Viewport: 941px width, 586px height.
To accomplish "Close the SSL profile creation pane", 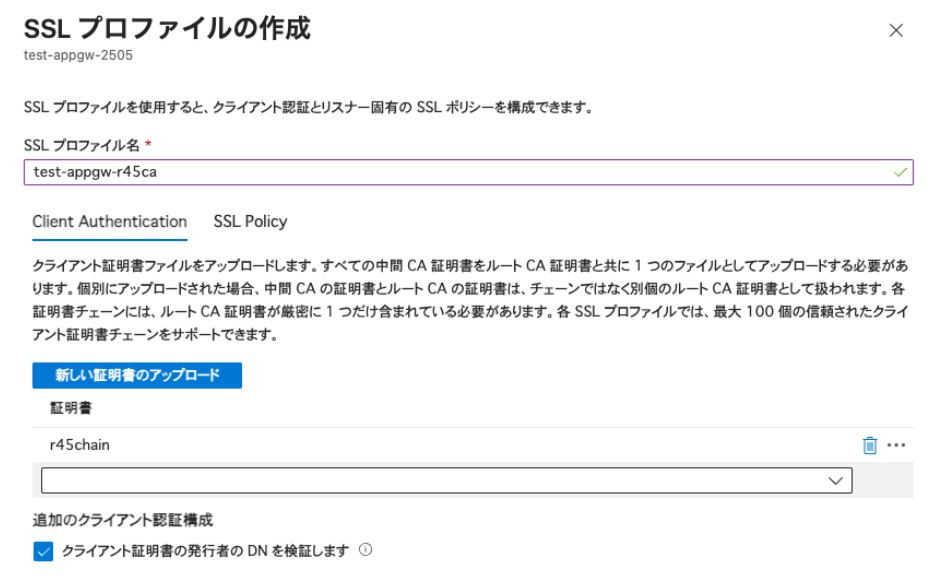I will 896,30.
